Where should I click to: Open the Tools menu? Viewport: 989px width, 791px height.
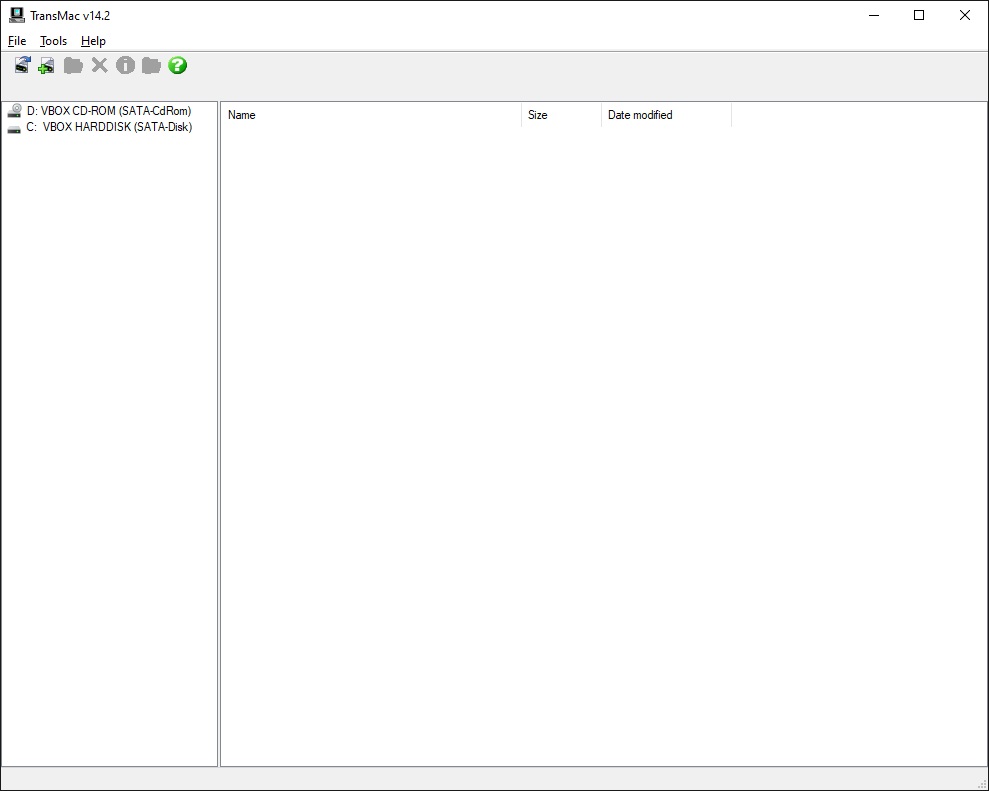click(x=54, y=41)
